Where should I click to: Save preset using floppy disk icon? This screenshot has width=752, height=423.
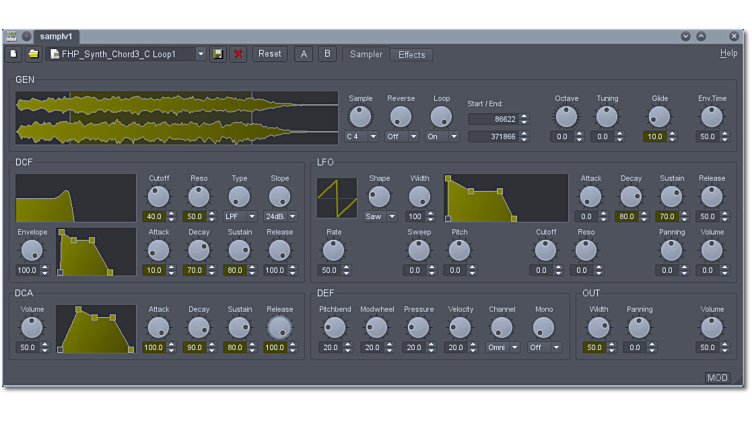click(x=217, y=54)
